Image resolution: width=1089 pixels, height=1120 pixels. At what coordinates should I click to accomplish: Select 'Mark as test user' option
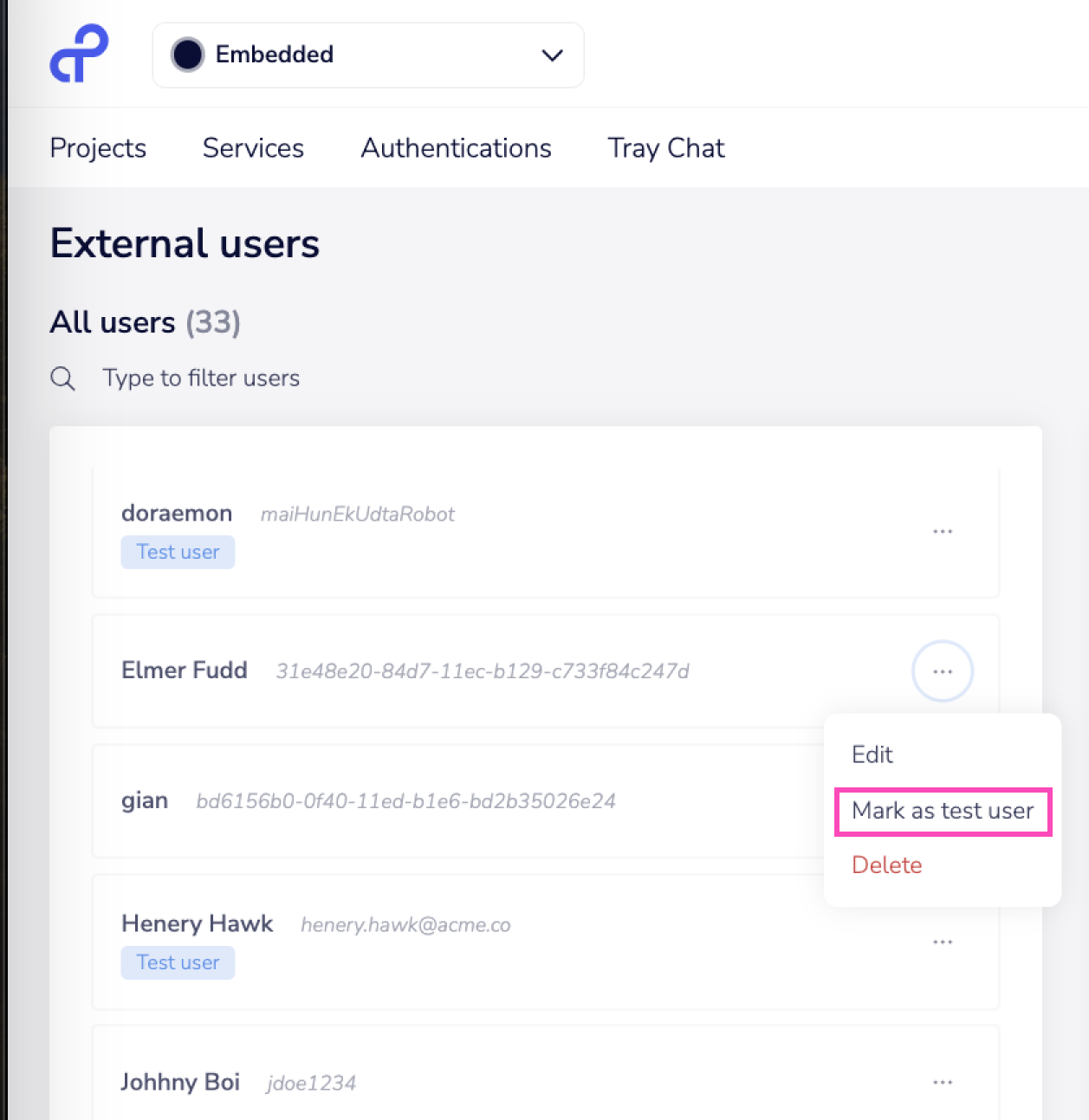943,811
